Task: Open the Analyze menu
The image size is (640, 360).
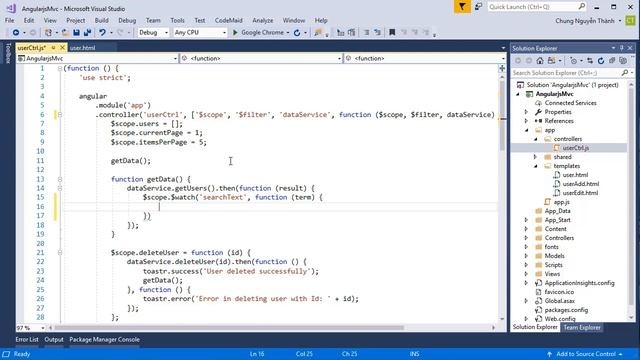Action: [x=262, y=20]
